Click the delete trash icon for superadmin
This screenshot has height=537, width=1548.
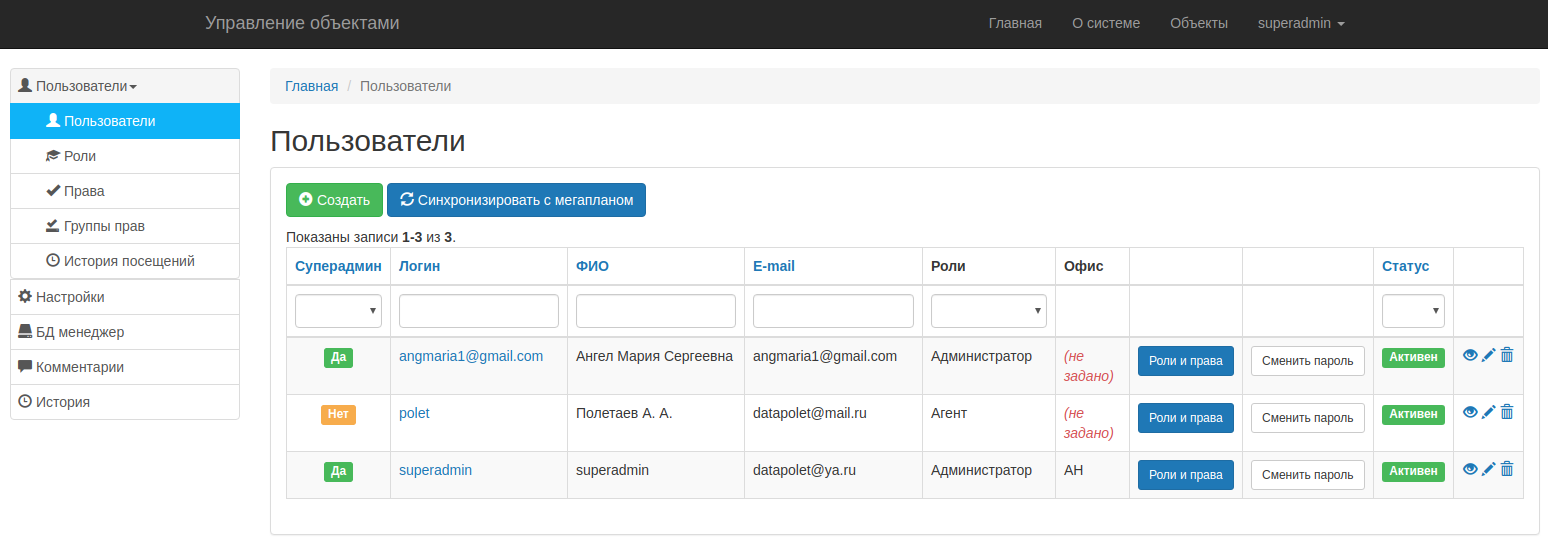pyautogui.click(x=1507, y=469)
